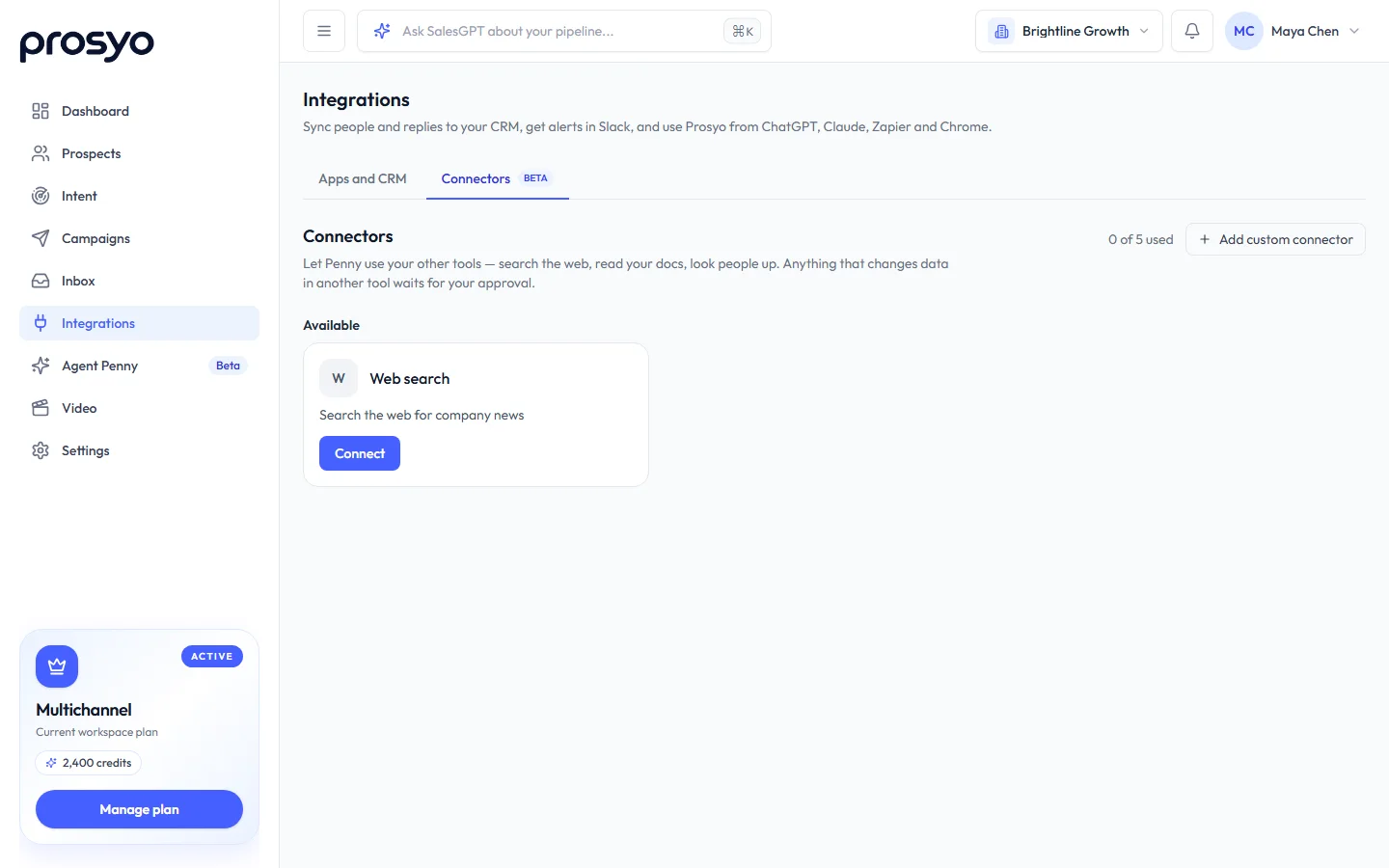1389x868 pixels.
Task: Open Settings from the sidebar
Action: [x=139, y=450]
